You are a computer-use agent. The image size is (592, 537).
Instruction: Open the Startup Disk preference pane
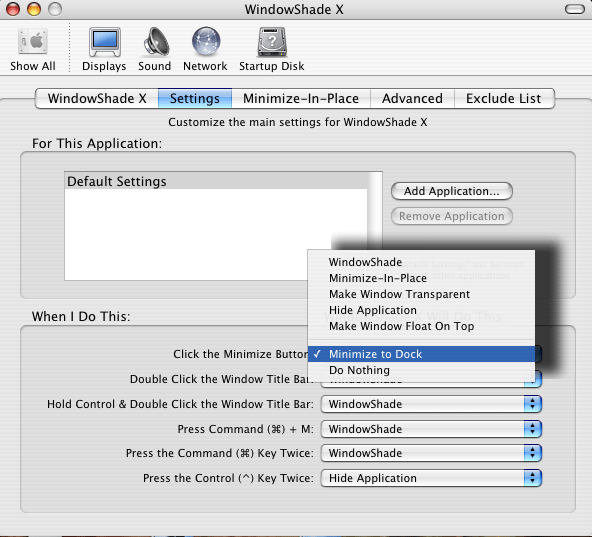click(x=272, y=49)
